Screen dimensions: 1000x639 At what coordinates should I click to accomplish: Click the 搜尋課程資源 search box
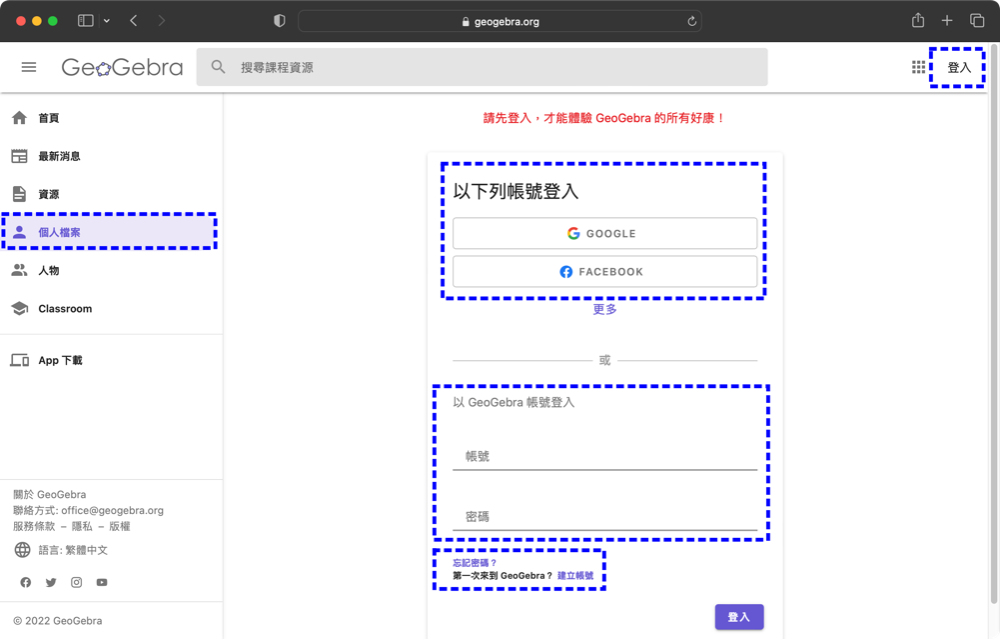[482, 67]
